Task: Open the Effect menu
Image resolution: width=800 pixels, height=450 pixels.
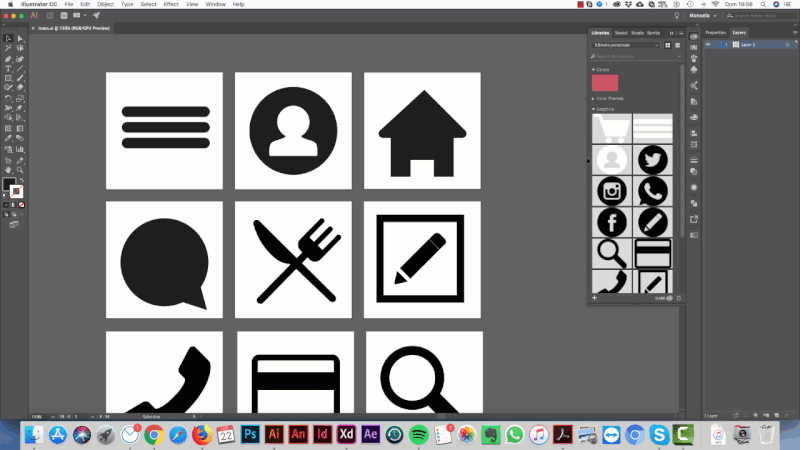Action: [x=171, y=5]
